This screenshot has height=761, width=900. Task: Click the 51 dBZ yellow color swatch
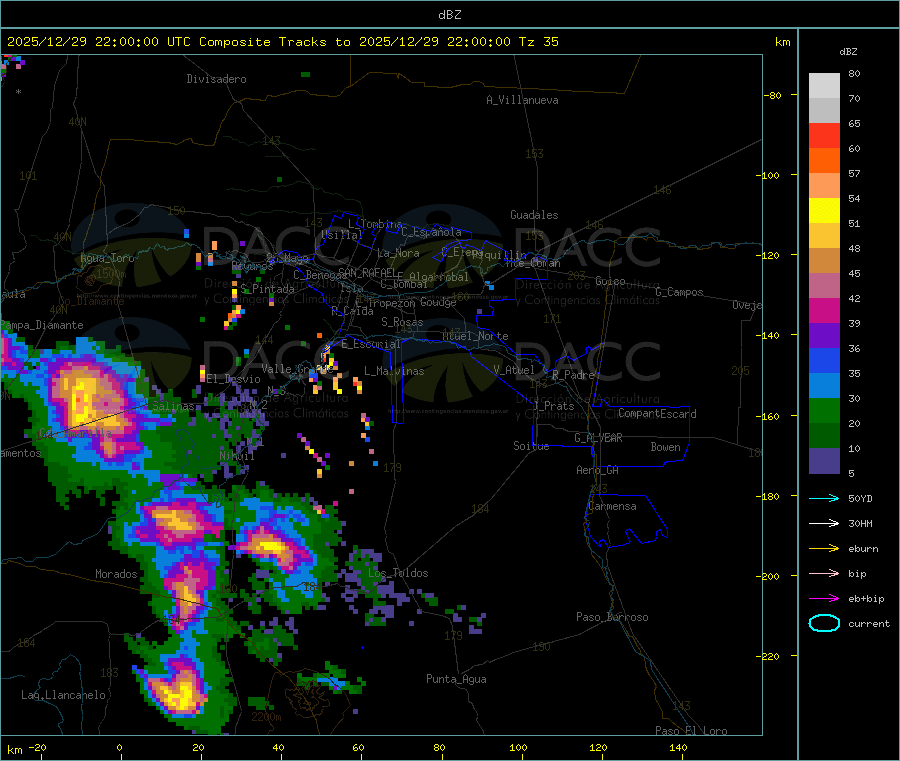click(x=824, y=211)
